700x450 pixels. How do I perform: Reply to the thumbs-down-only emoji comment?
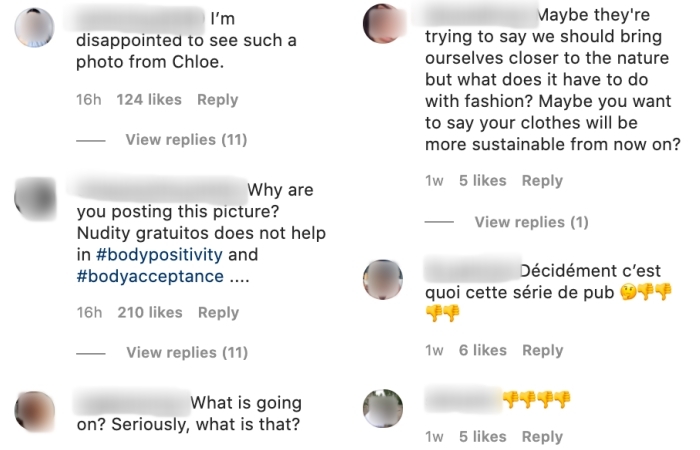coord(542,437)
